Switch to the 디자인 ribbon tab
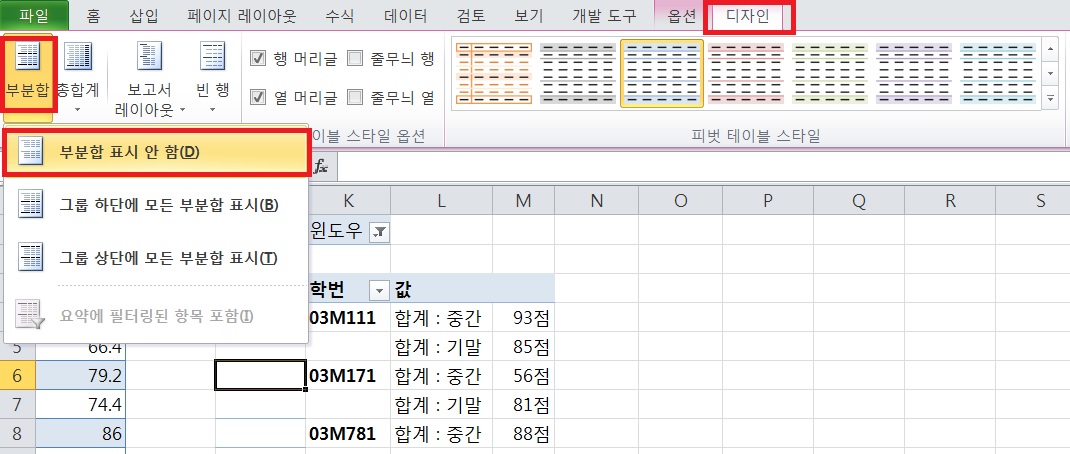Image resolution: width=1070 pixels, height=454 pixels. click(x=748, y=17)
